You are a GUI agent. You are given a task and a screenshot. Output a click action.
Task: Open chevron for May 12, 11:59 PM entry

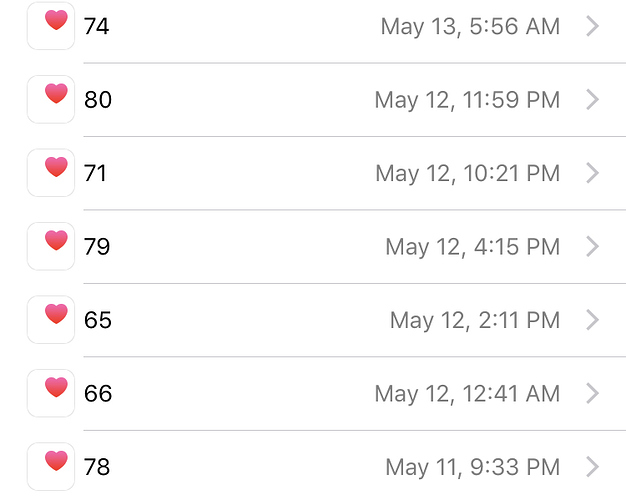592,99
